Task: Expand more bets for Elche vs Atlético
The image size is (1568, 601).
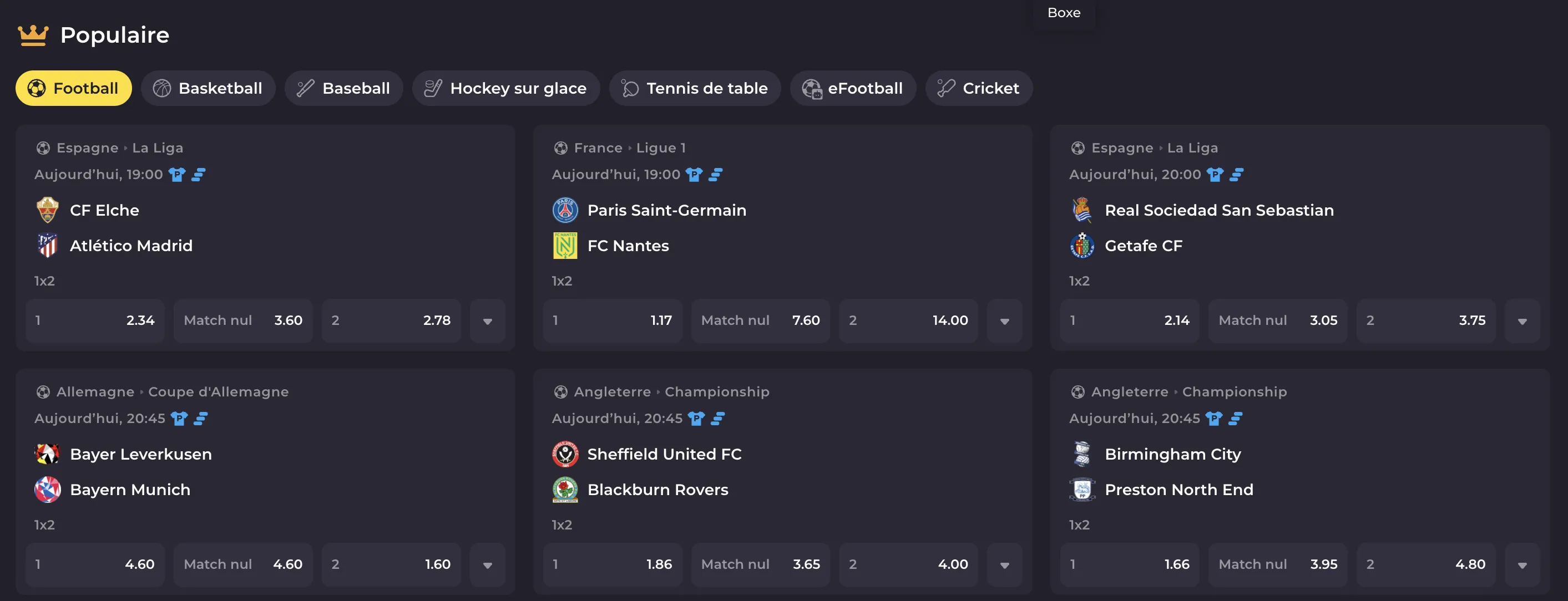Action: coord(488,321)
